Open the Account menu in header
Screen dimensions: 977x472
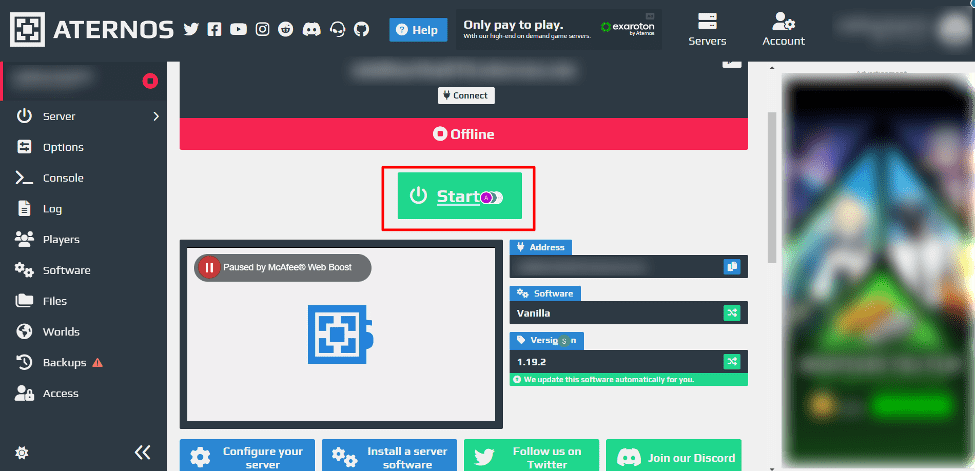coord(783,29)
